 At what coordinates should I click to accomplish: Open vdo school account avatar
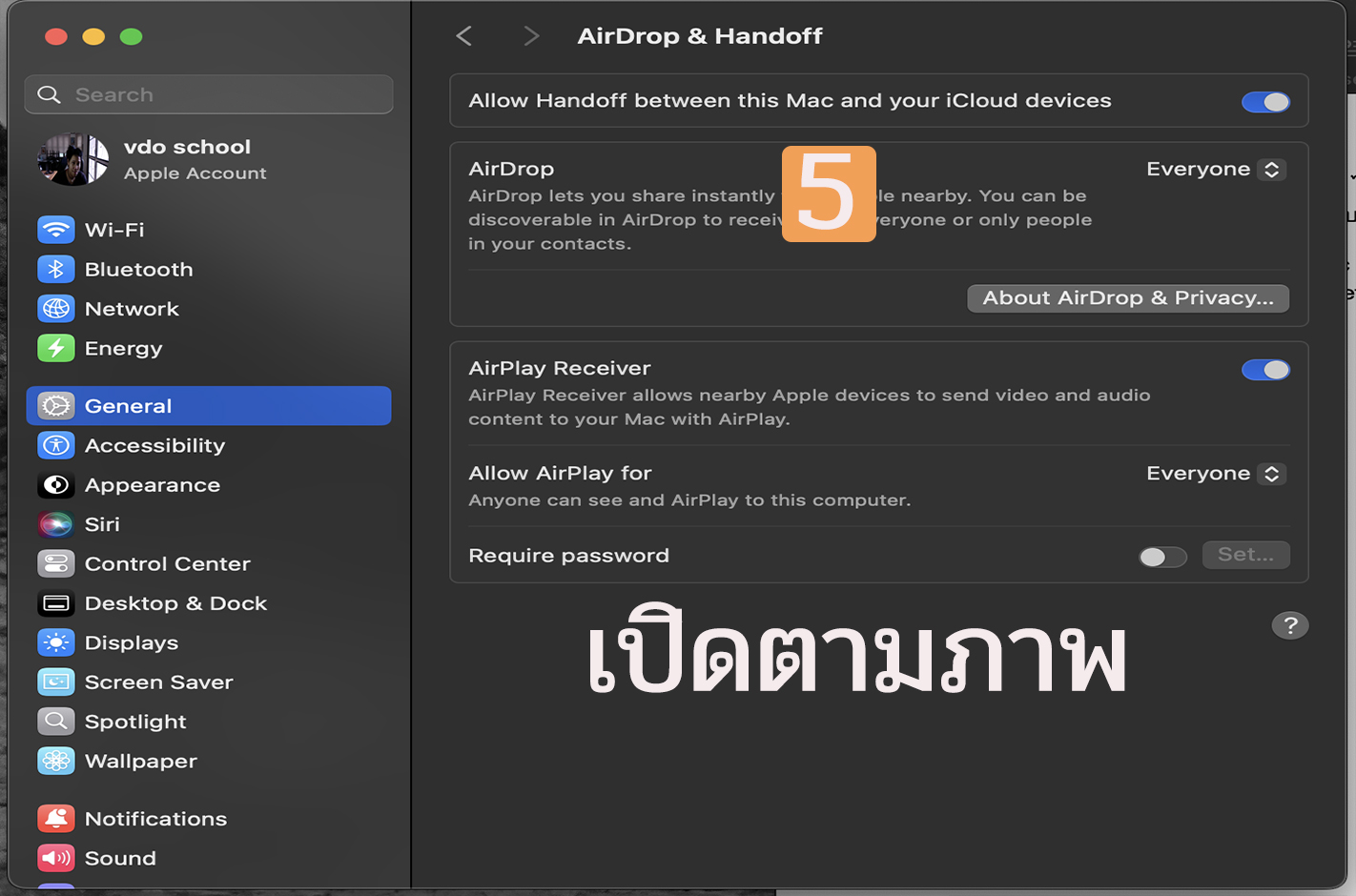(72, 159)
